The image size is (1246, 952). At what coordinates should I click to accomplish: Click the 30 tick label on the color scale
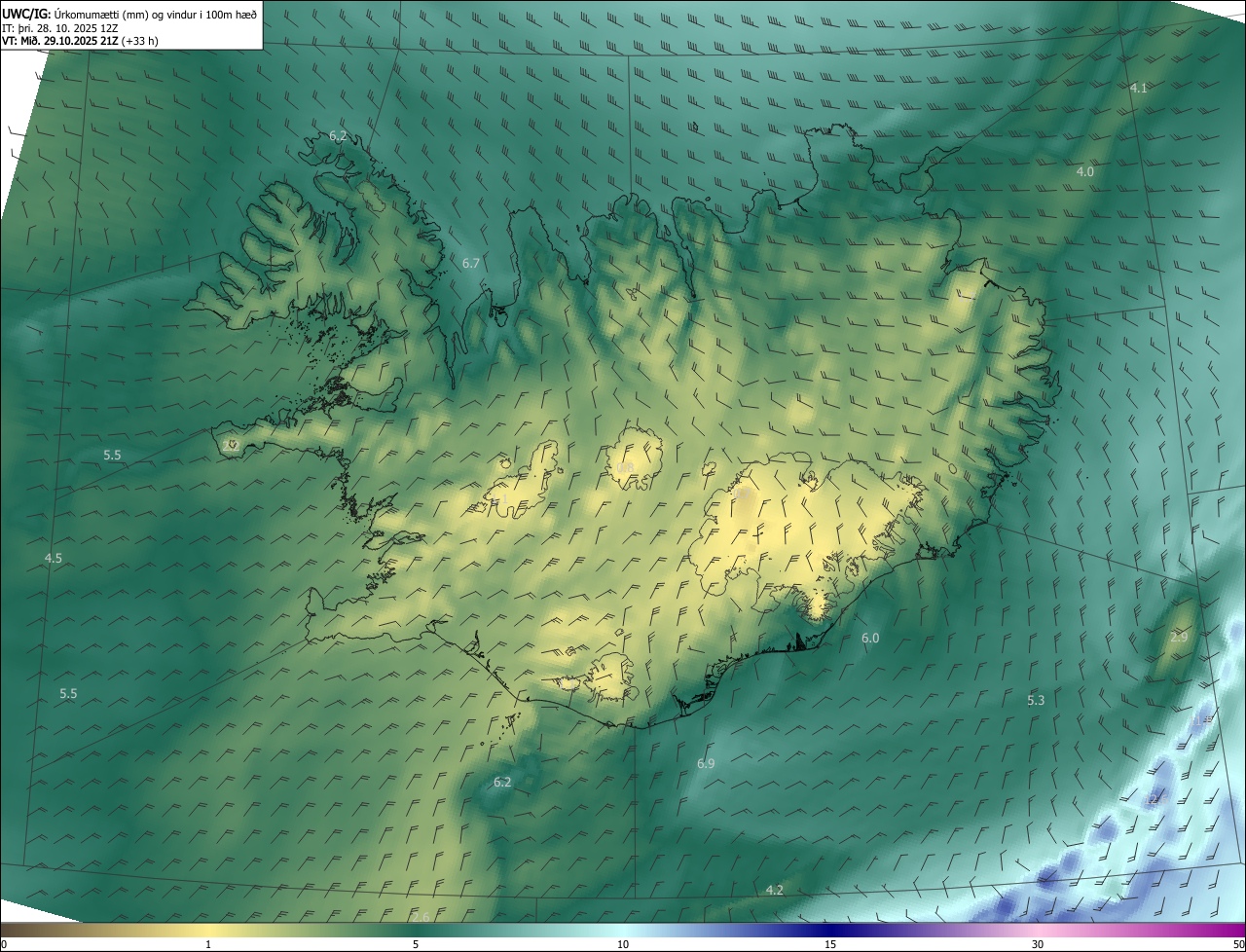point(1038,944)
